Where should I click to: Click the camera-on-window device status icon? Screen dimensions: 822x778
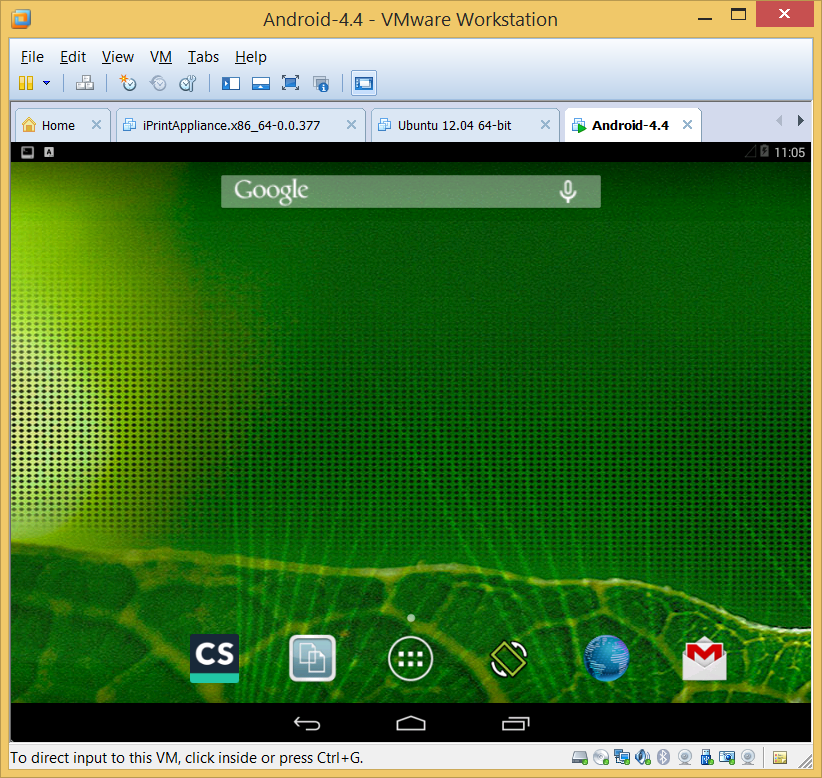coord(727,757)
